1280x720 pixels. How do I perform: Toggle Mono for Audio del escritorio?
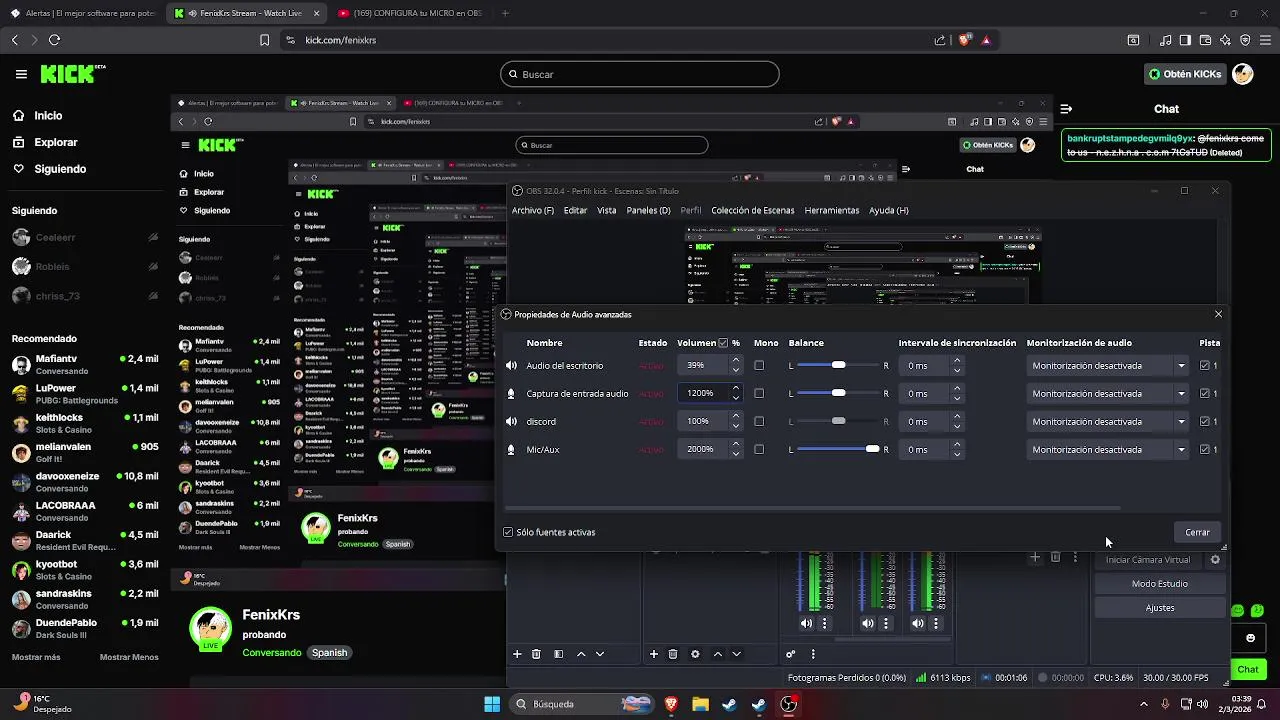click(x=759, y=366)
